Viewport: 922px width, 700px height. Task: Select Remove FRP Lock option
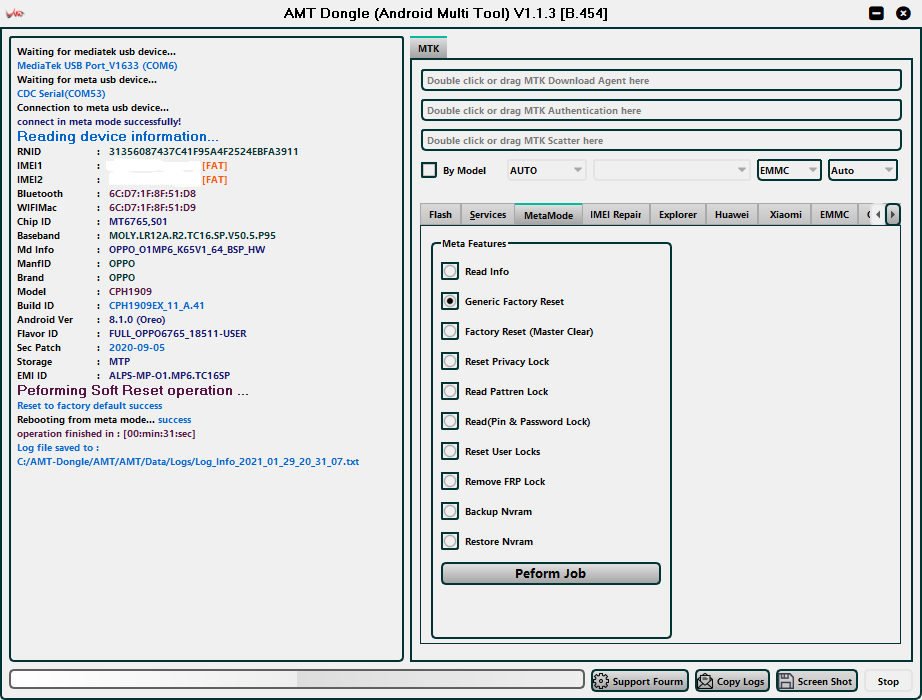(450, 481)
